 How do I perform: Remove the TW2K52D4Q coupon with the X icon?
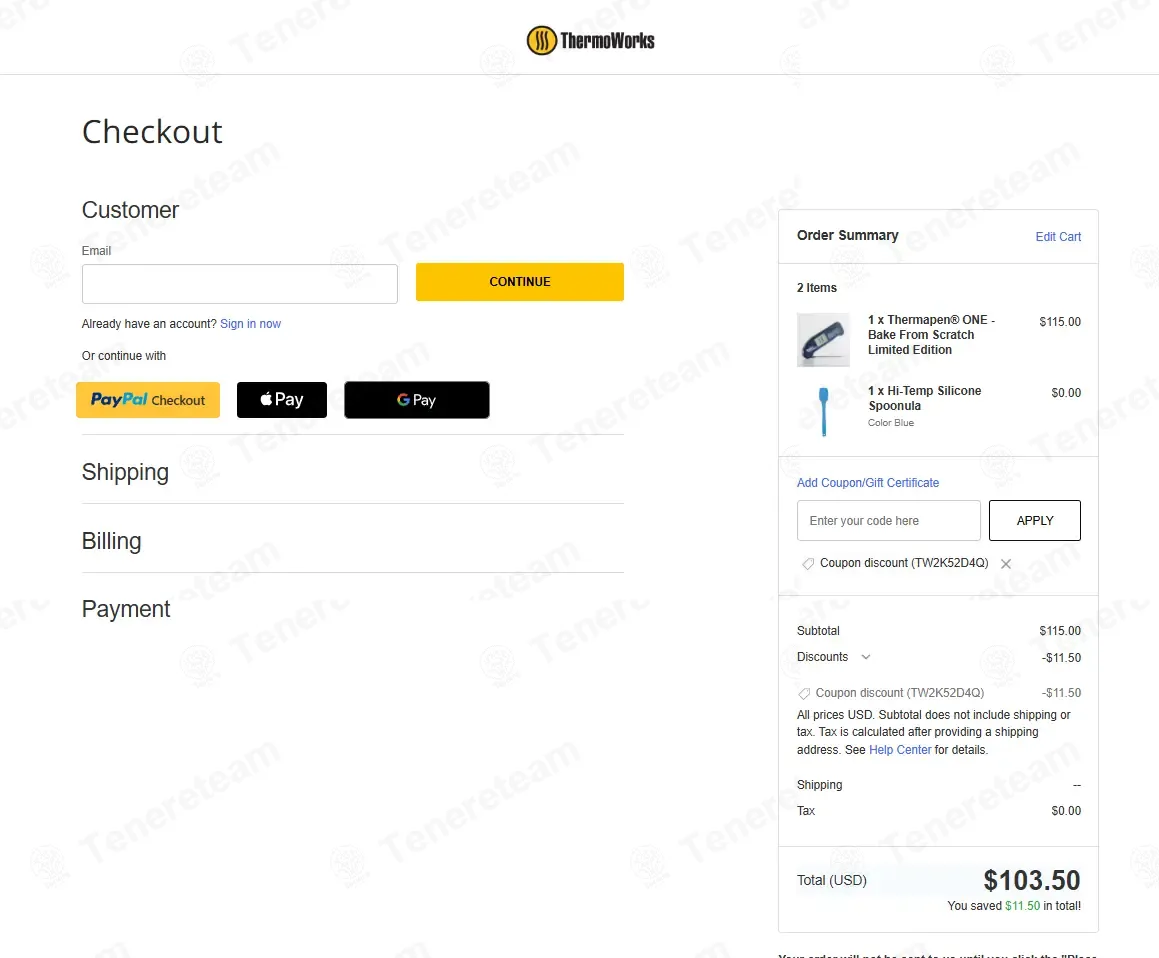[x=1005, y=563]
